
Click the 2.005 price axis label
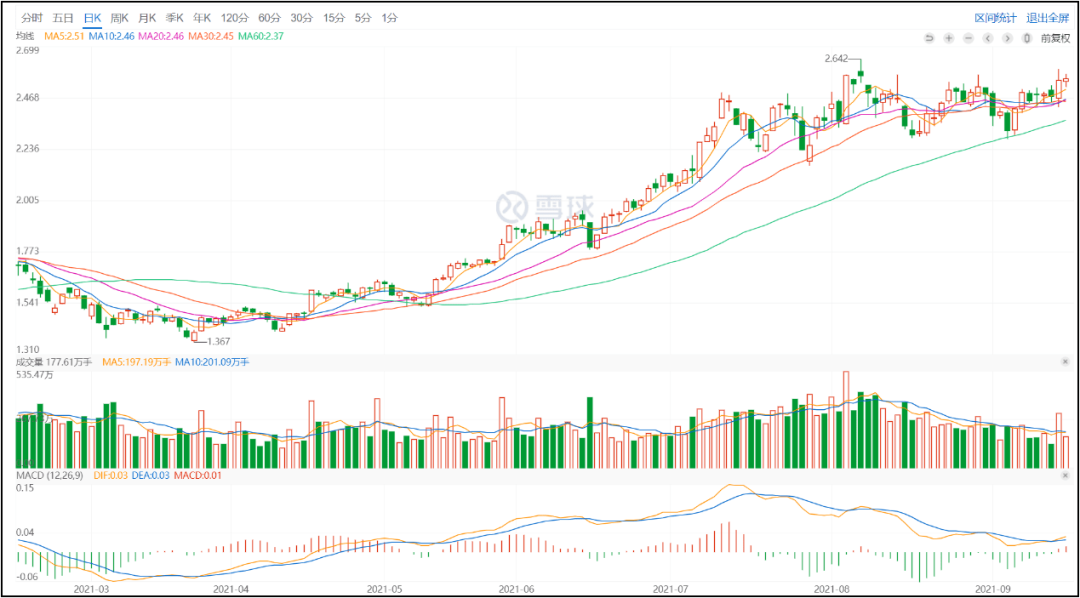28,200
